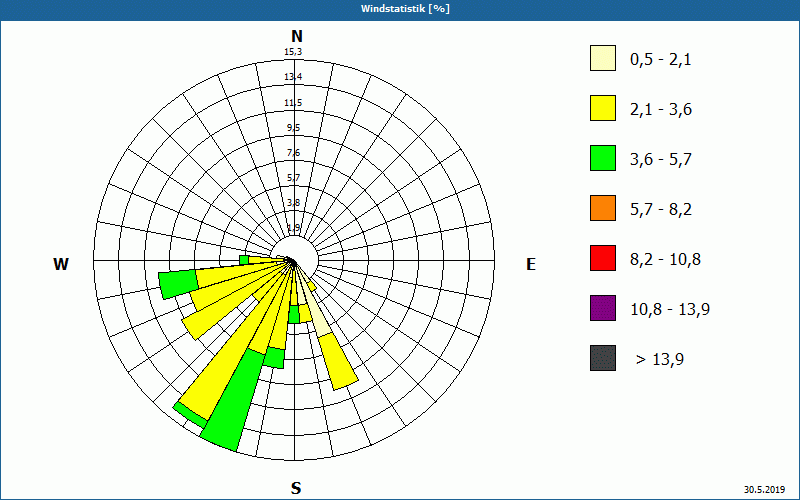Click the pale yellow 0,5 - 2,1 legend swatch
The height and width of the screenshot is (500, 800).
(x=603, y=58)
